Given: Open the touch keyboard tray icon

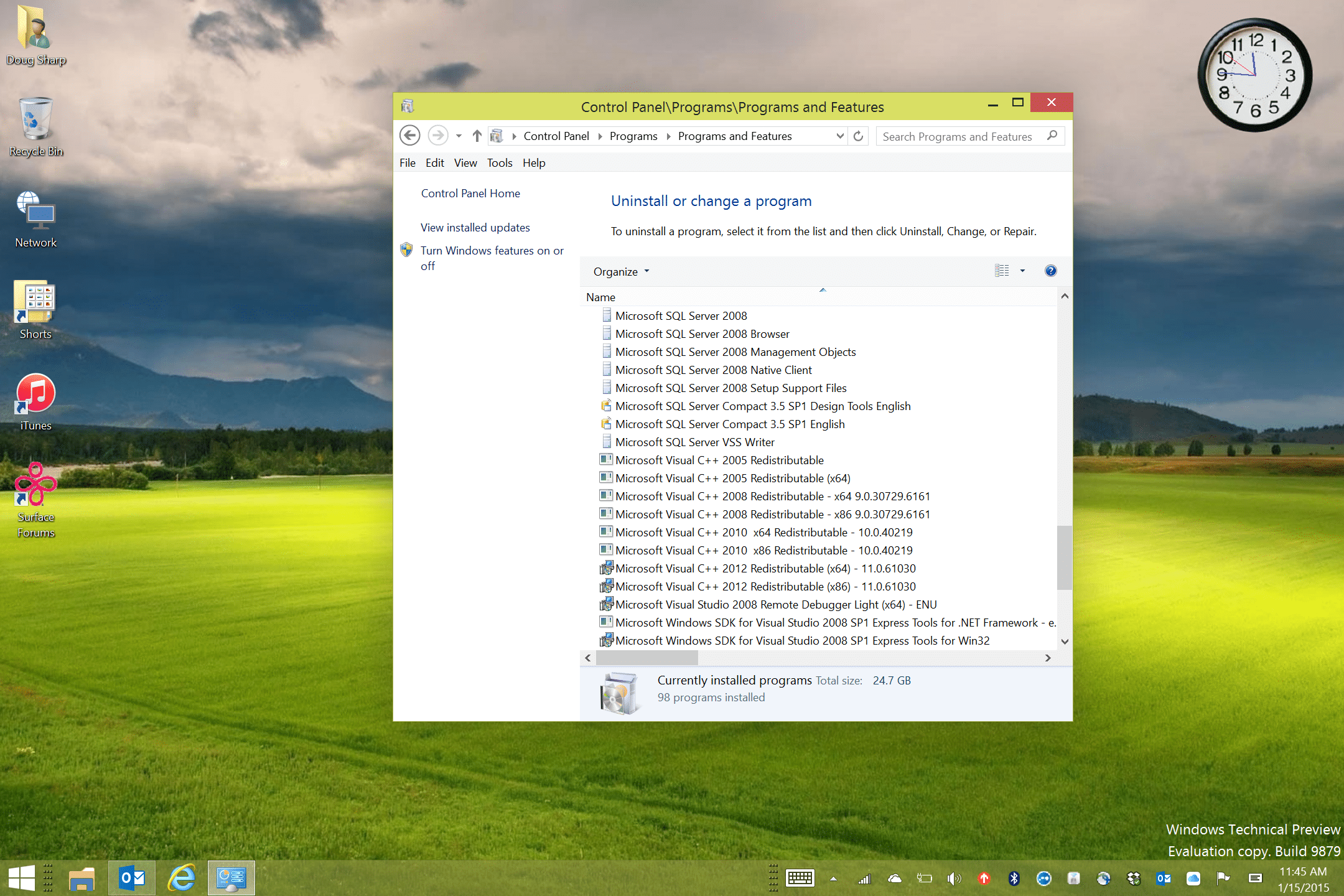Looking at the screenshot, I should (800, 878).
